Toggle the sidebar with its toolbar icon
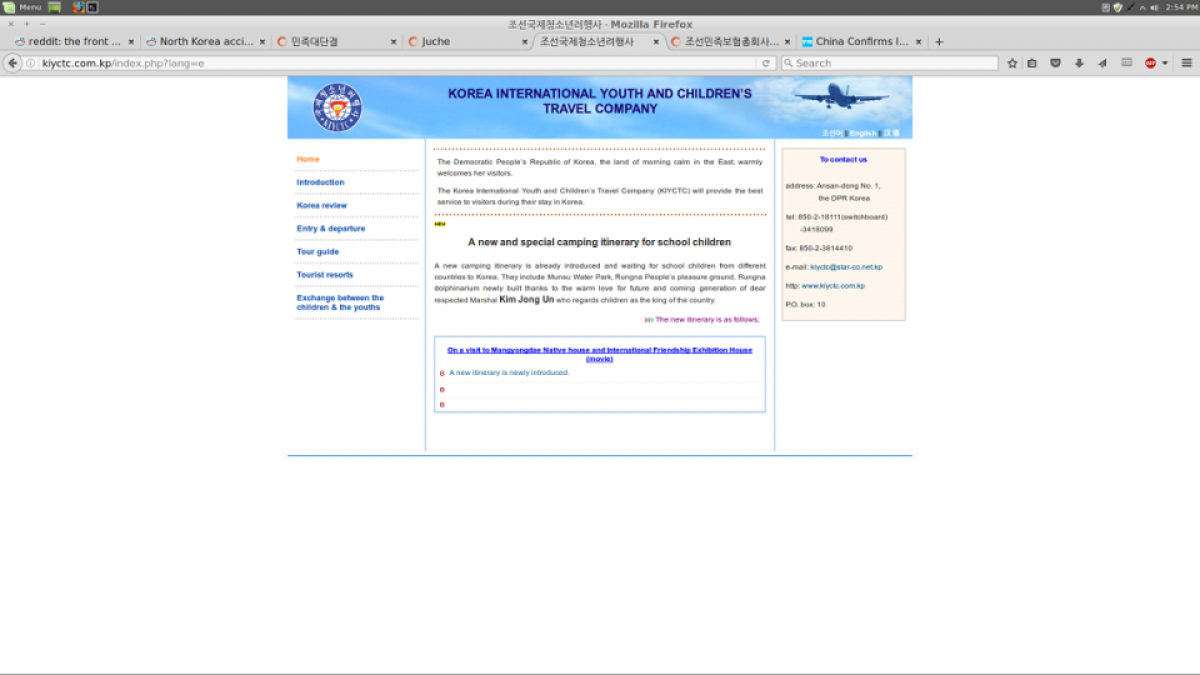 [1126, 62]
